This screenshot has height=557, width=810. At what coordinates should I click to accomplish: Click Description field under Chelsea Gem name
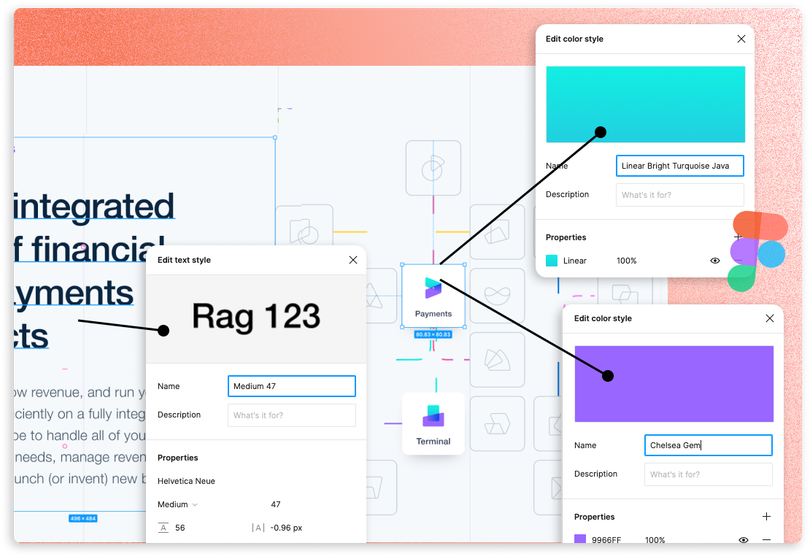pyautogui.click(x=708, y=474)
